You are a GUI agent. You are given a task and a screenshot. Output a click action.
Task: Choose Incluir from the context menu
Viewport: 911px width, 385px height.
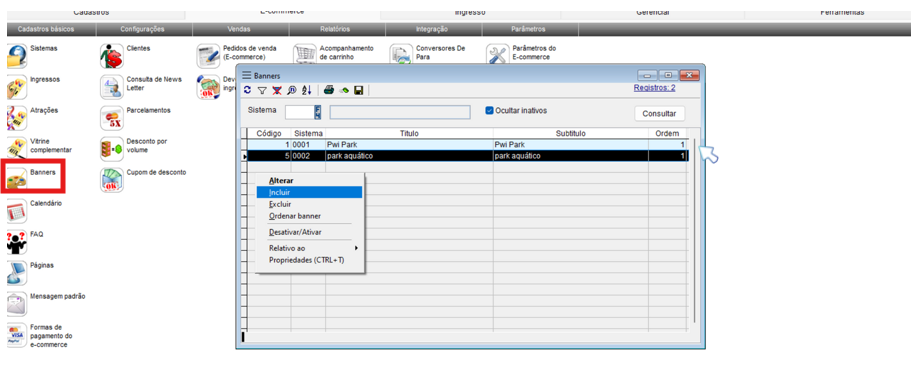310,192
